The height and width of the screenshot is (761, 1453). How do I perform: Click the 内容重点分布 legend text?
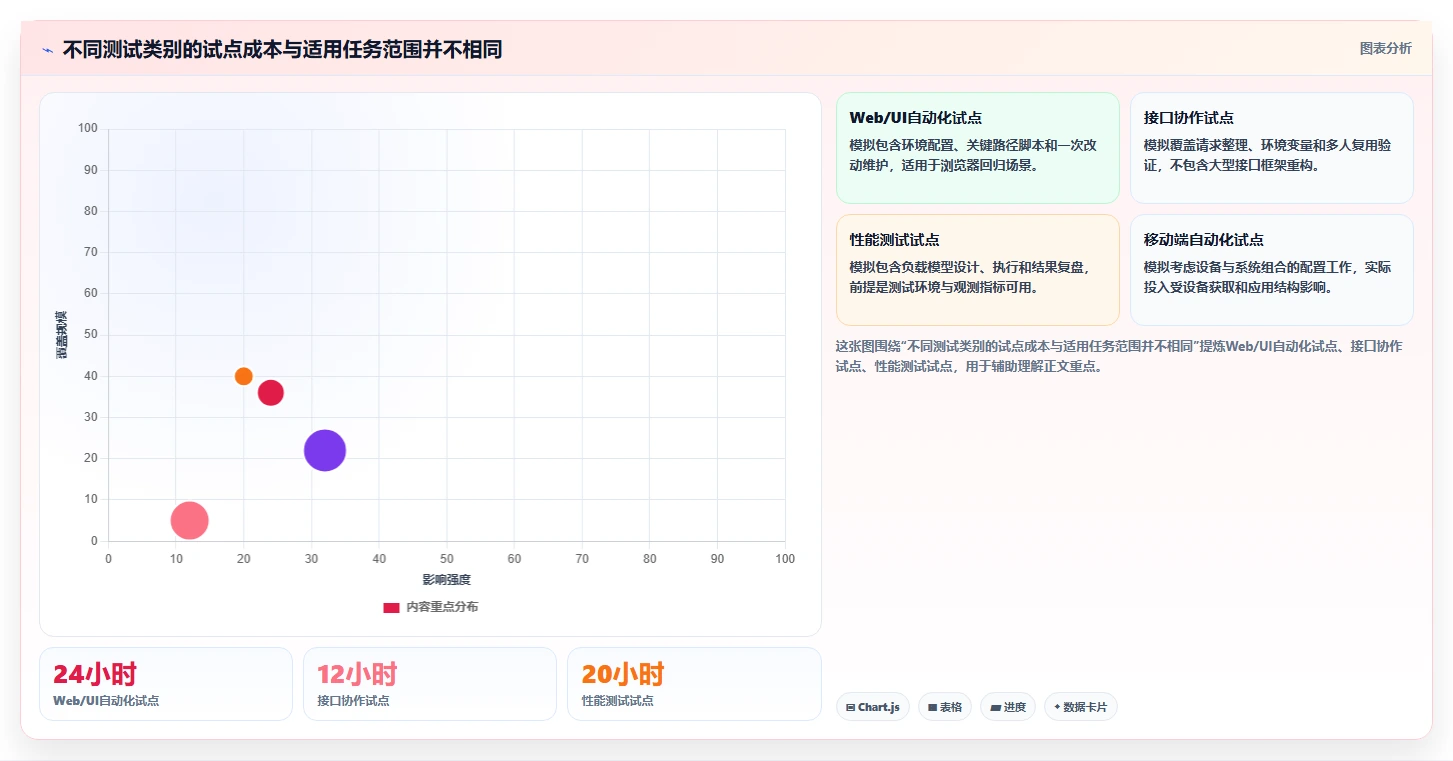442,607
